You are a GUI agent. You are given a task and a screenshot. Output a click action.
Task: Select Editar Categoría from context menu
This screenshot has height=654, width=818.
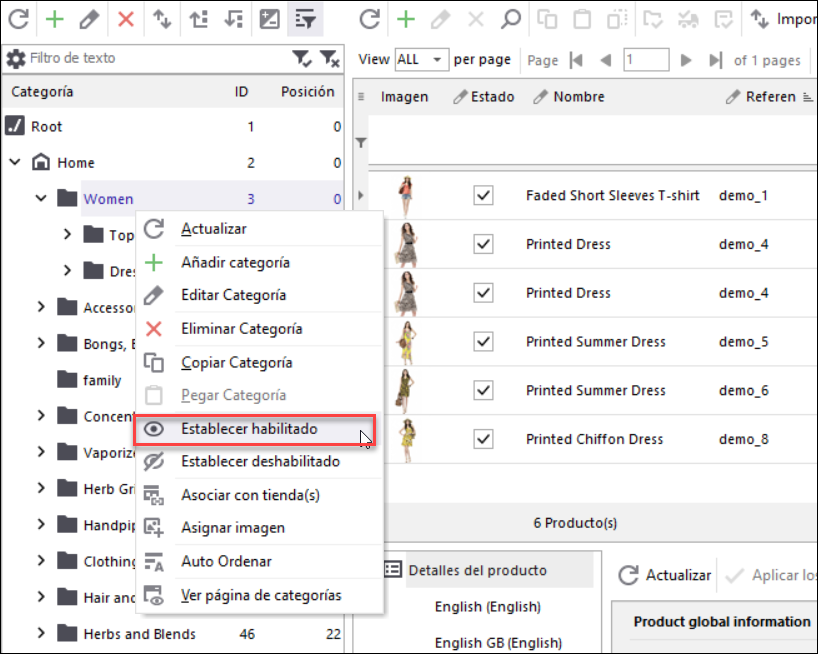tap(259, 295)
